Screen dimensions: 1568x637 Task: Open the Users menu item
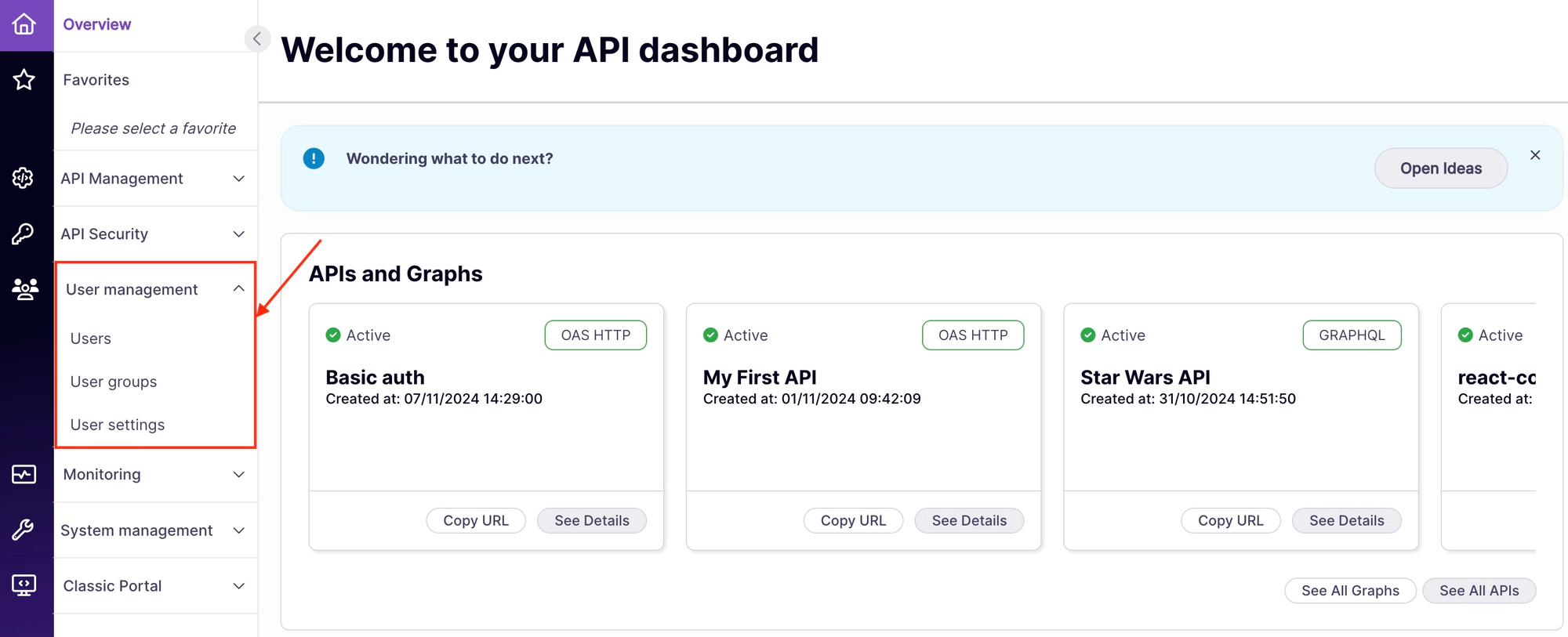coord(91,338)
